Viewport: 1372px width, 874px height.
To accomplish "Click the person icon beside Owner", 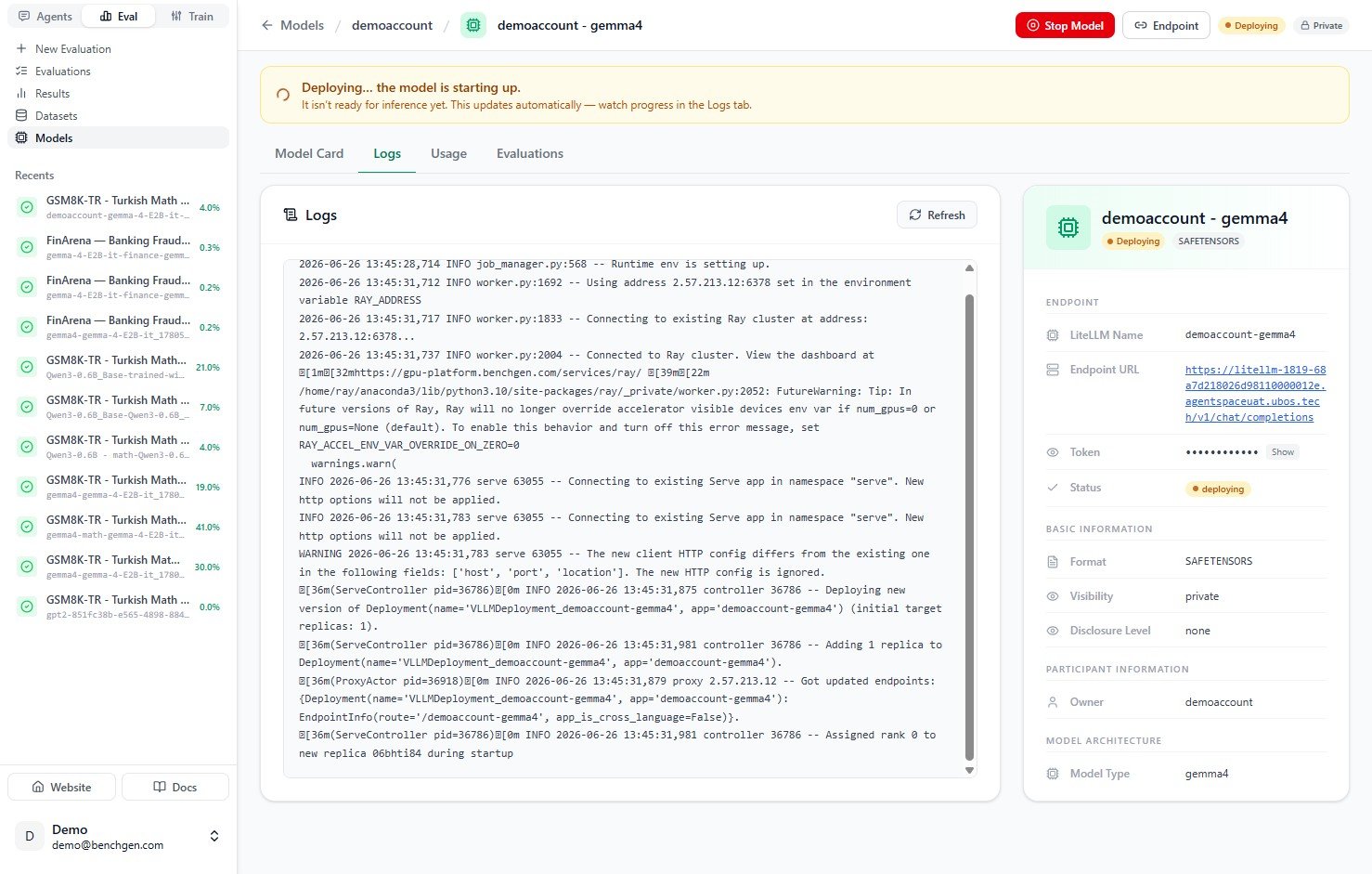I will [1053, 702].
